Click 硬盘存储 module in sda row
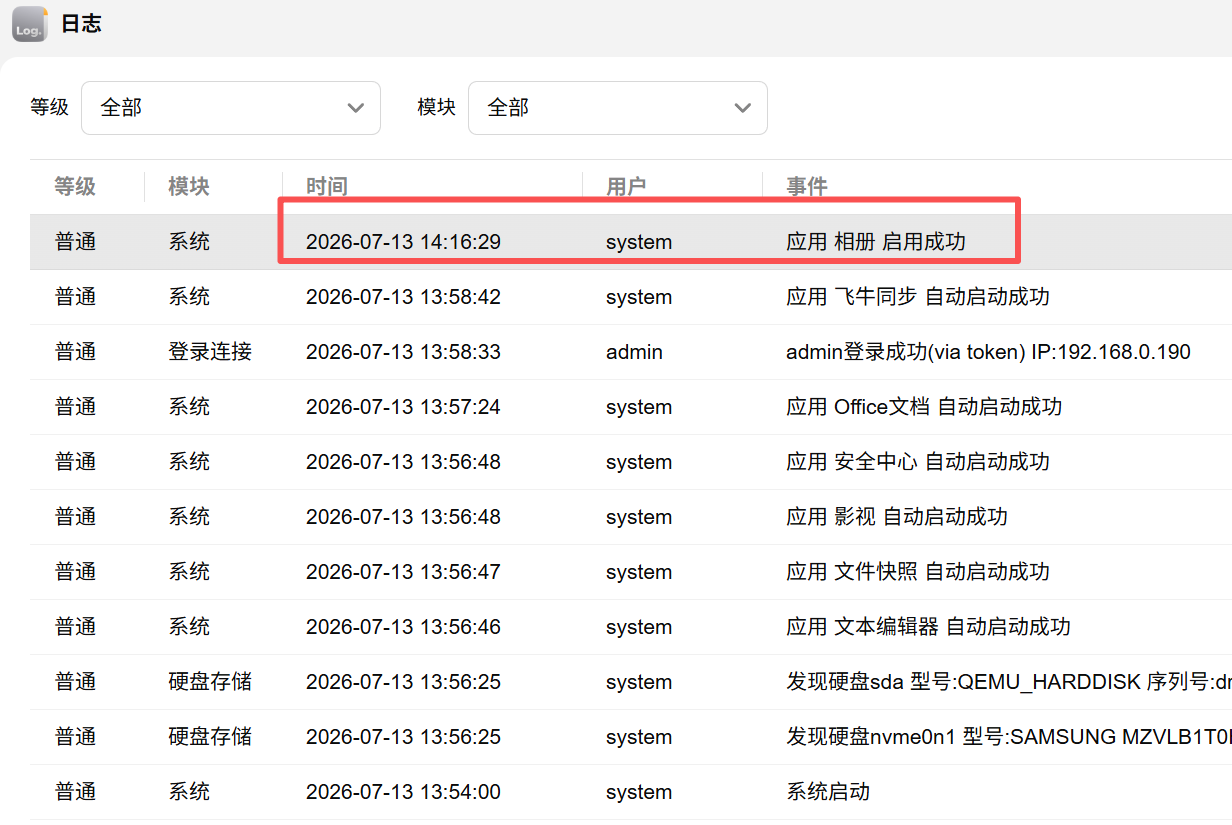1232x825 pixels. tap(210, 682)
